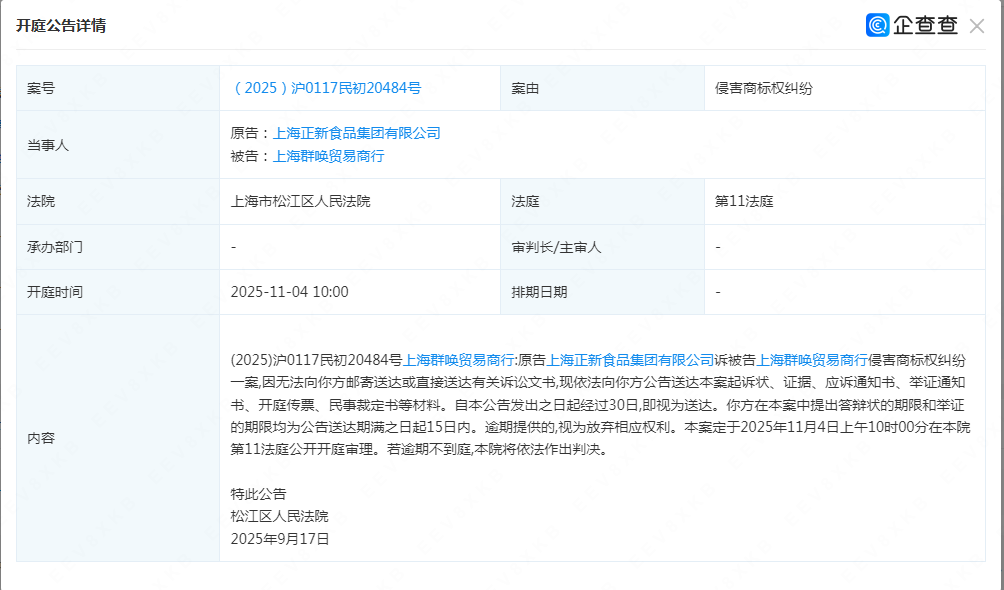
Task: Click the 内容 label cell
Action: tap(41, 438)
